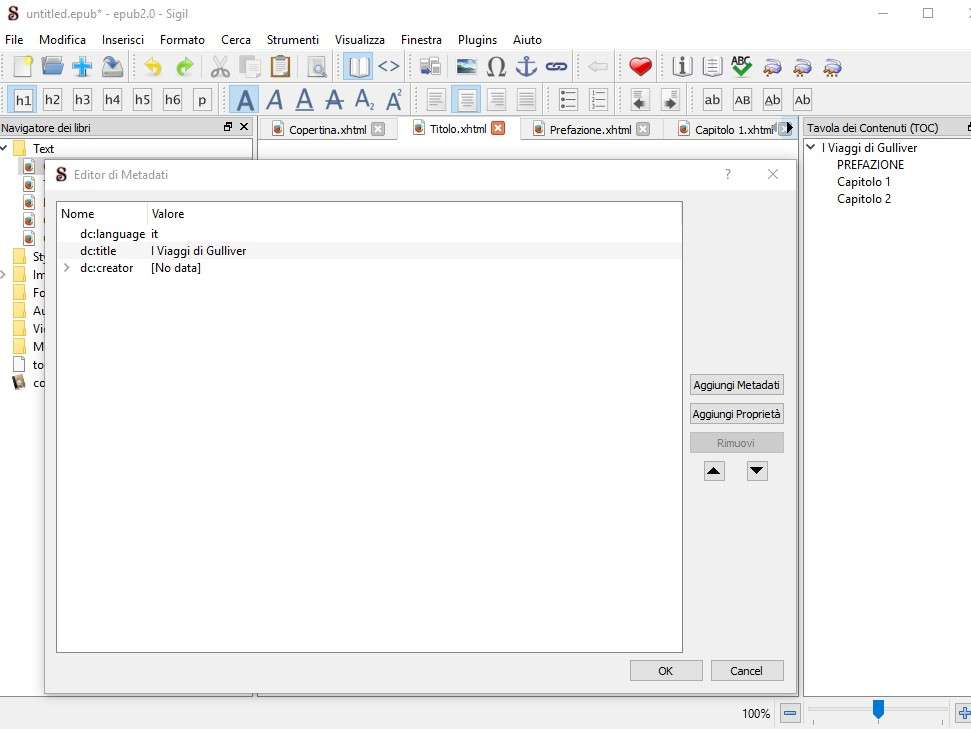This screenshot has height=729, width=971.
Task: Click the Insert Image picture icon
Action: pyautogui.click(x=466, y=67)
